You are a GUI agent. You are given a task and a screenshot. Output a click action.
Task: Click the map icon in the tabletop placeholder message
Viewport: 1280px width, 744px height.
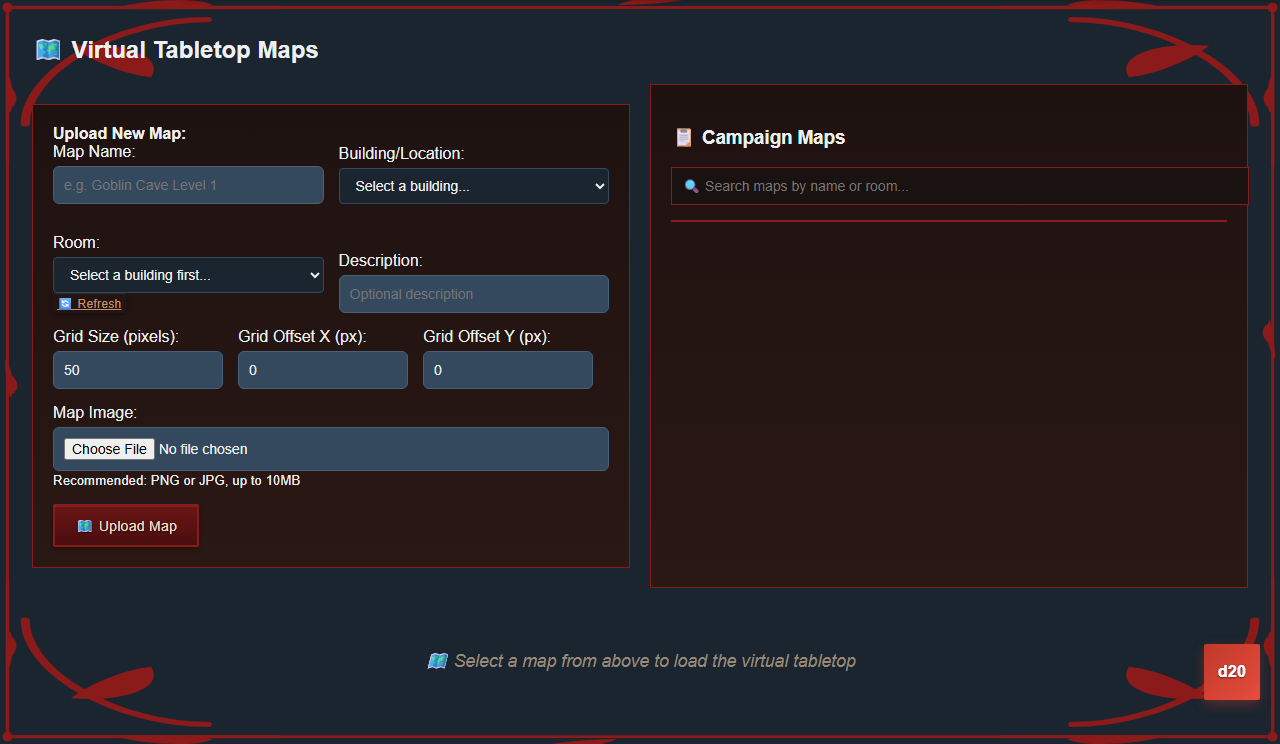click(x=437, y=661)
